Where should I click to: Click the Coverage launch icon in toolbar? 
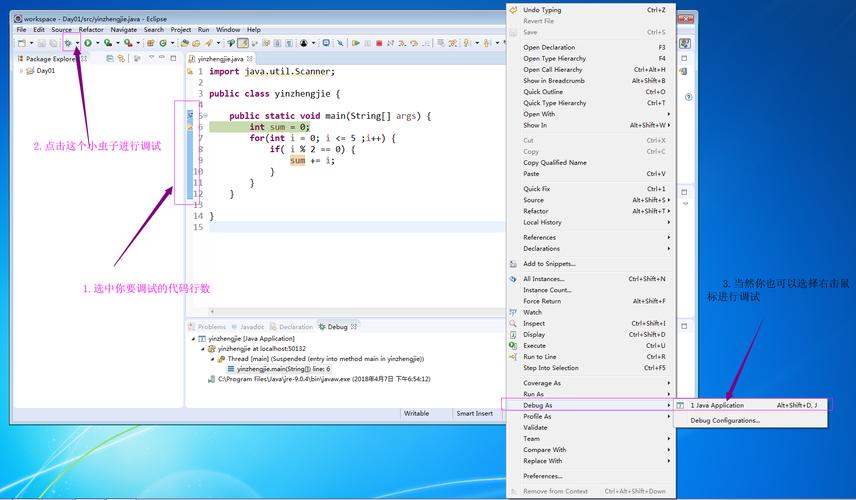108,43
